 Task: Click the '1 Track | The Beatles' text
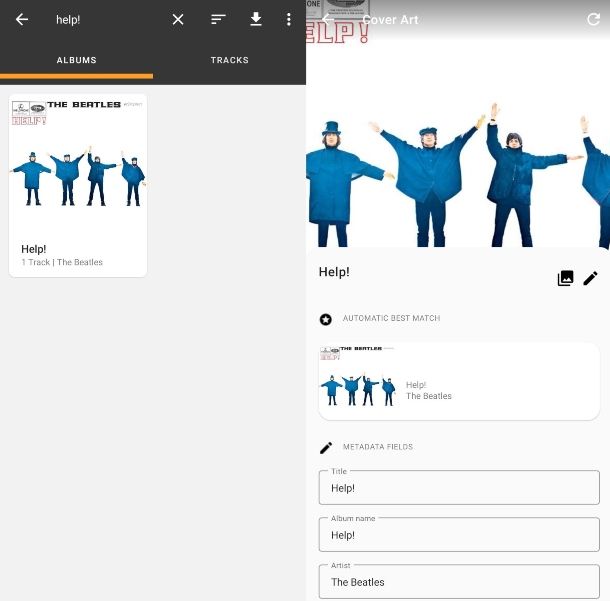[62, 262]
